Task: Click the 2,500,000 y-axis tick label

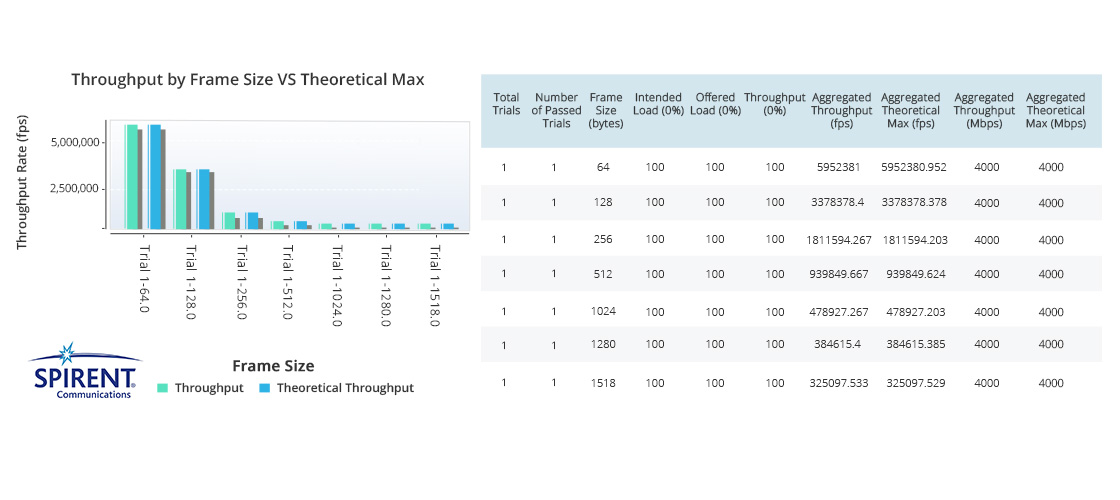Action: [74, 189]
